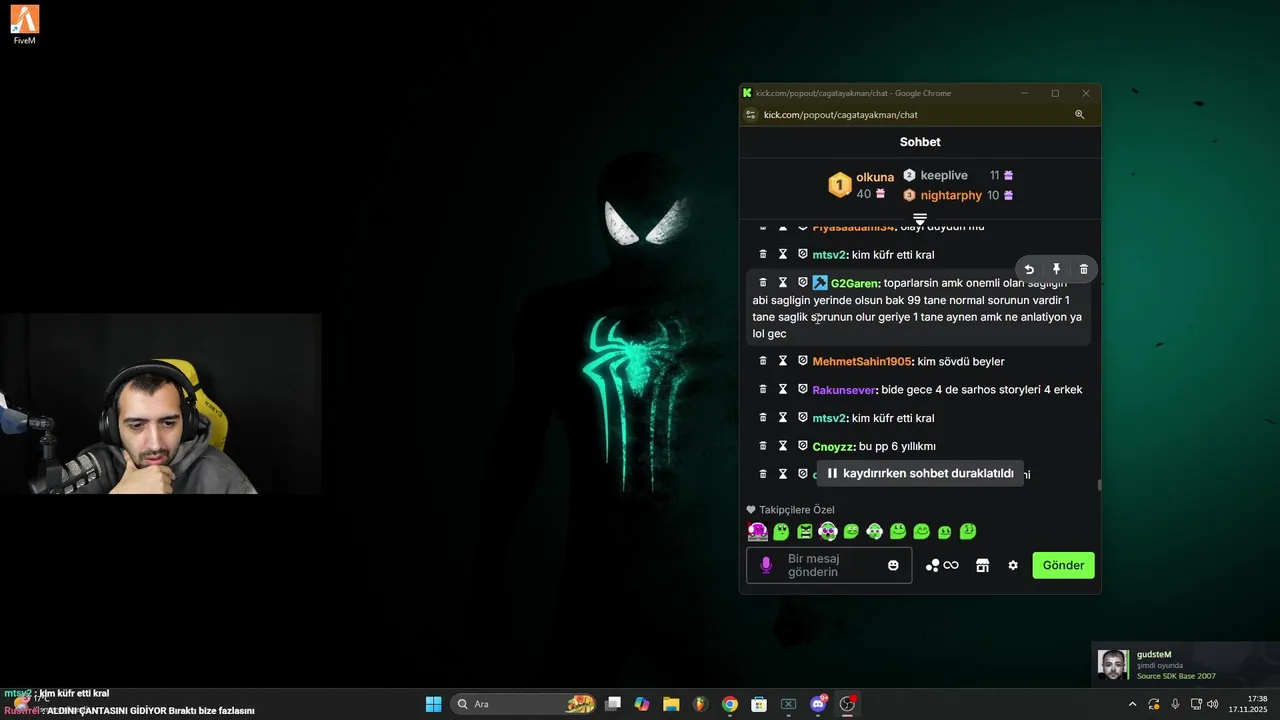Viewport: 1280px width, 720px height.
Task: Open the Windows Start menu
Action: (x=433, y=704)
